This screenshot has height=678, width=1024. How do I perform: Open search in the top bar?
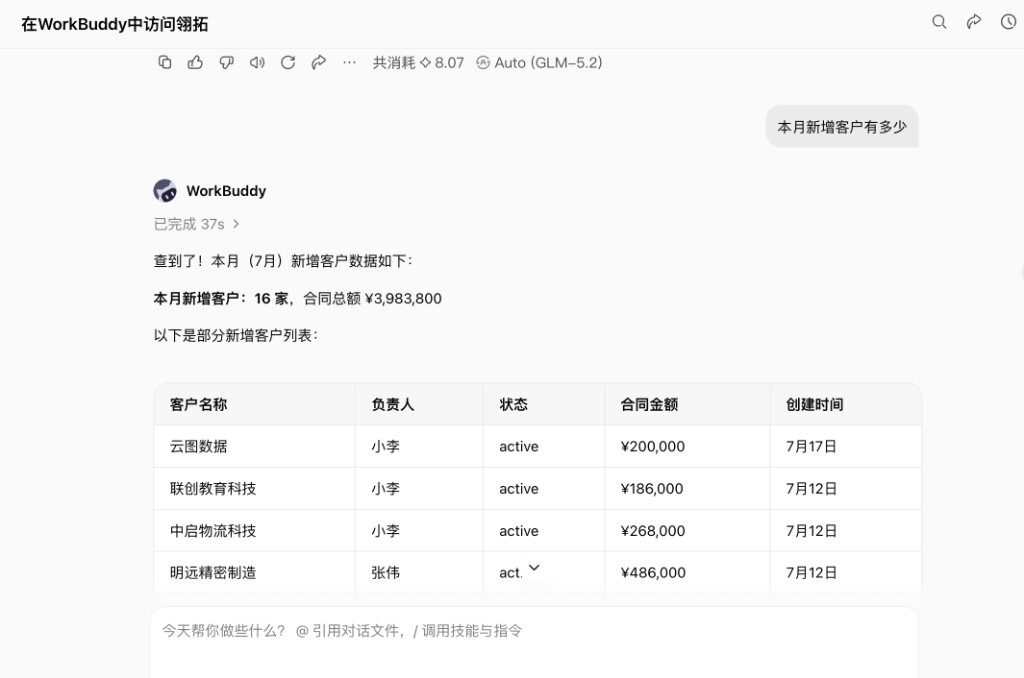coord(939,22)
